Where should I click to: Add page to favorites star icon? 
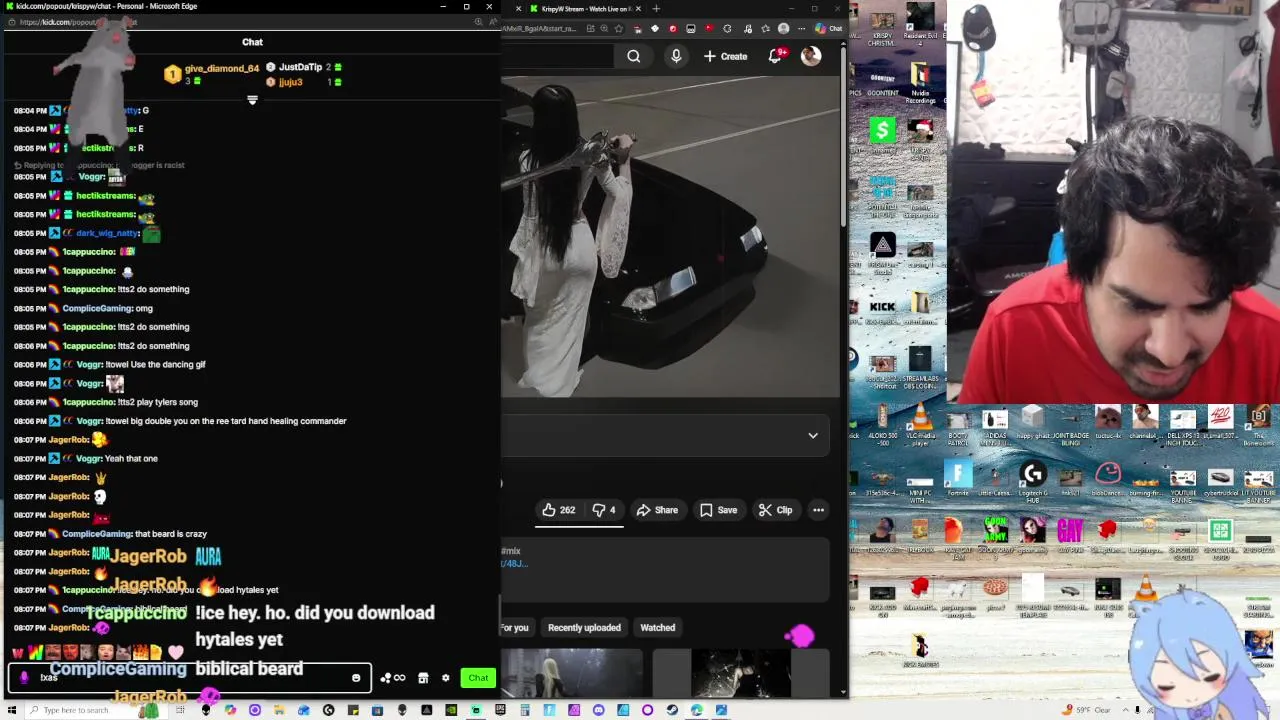click(x=619, y=28)
